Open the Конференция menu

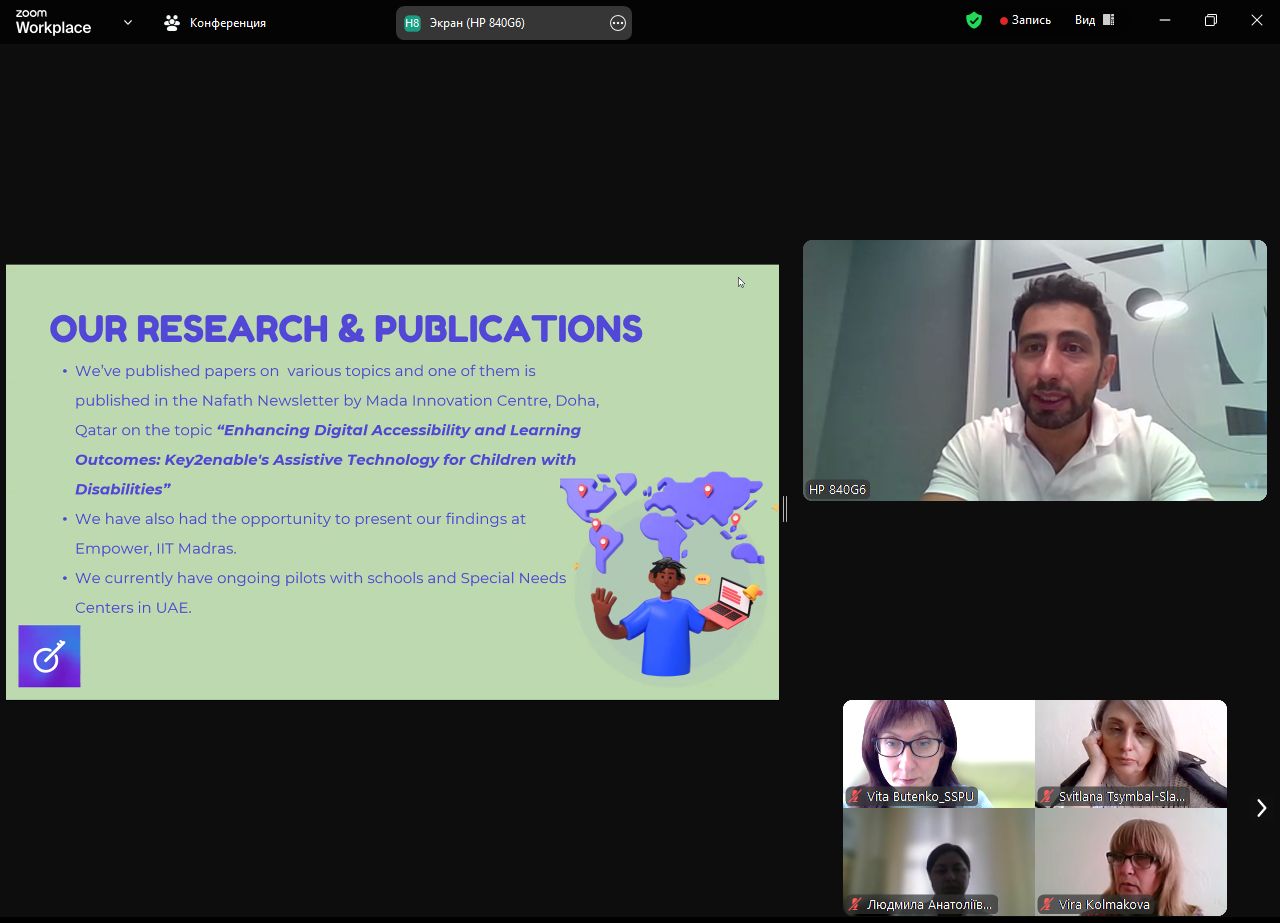coord(215,22)
